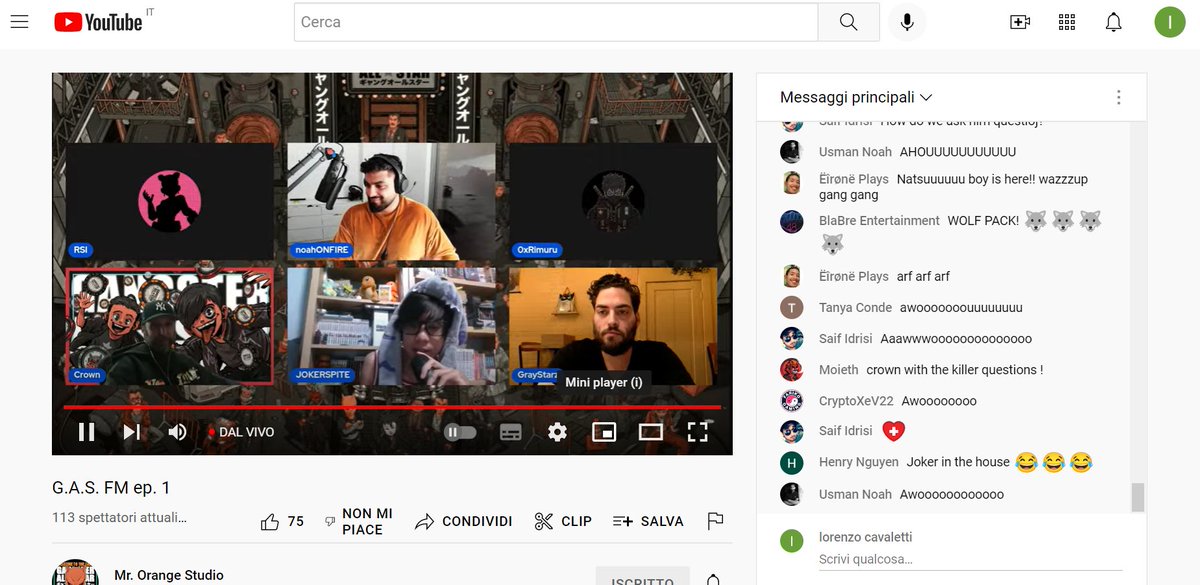1200x585 pixels.
Task: Toggle the autoplay switch
Action: [460, 432]
